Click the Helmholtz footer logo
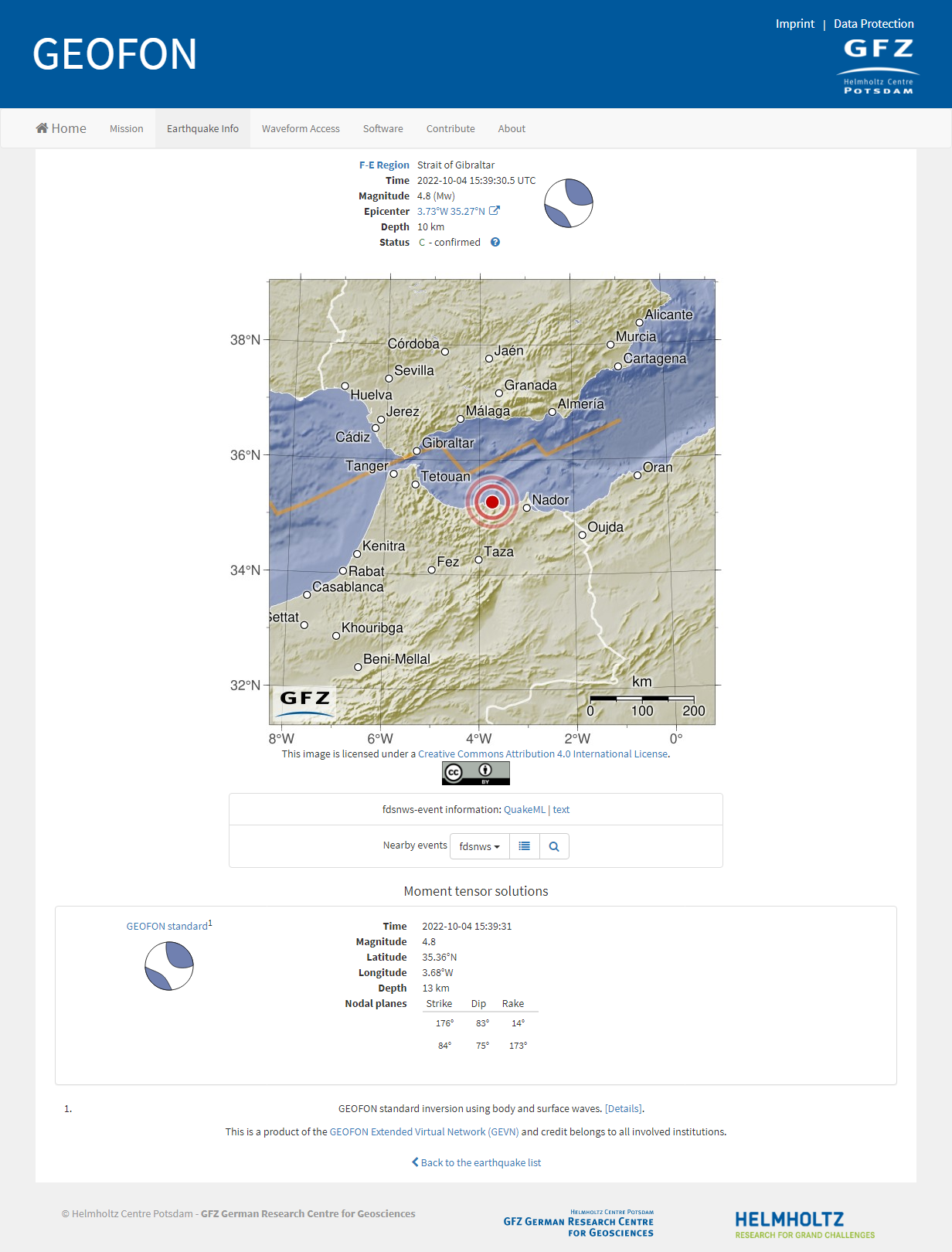952x1252 pixels. coord(805,1224)
